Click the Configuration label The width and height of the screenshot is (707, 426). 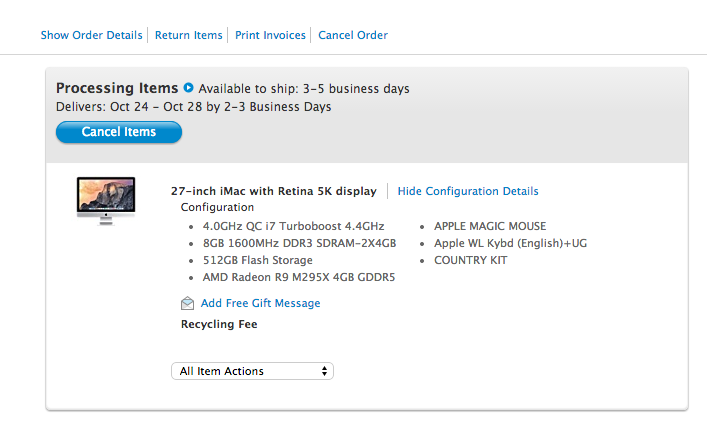coord(217,207)
